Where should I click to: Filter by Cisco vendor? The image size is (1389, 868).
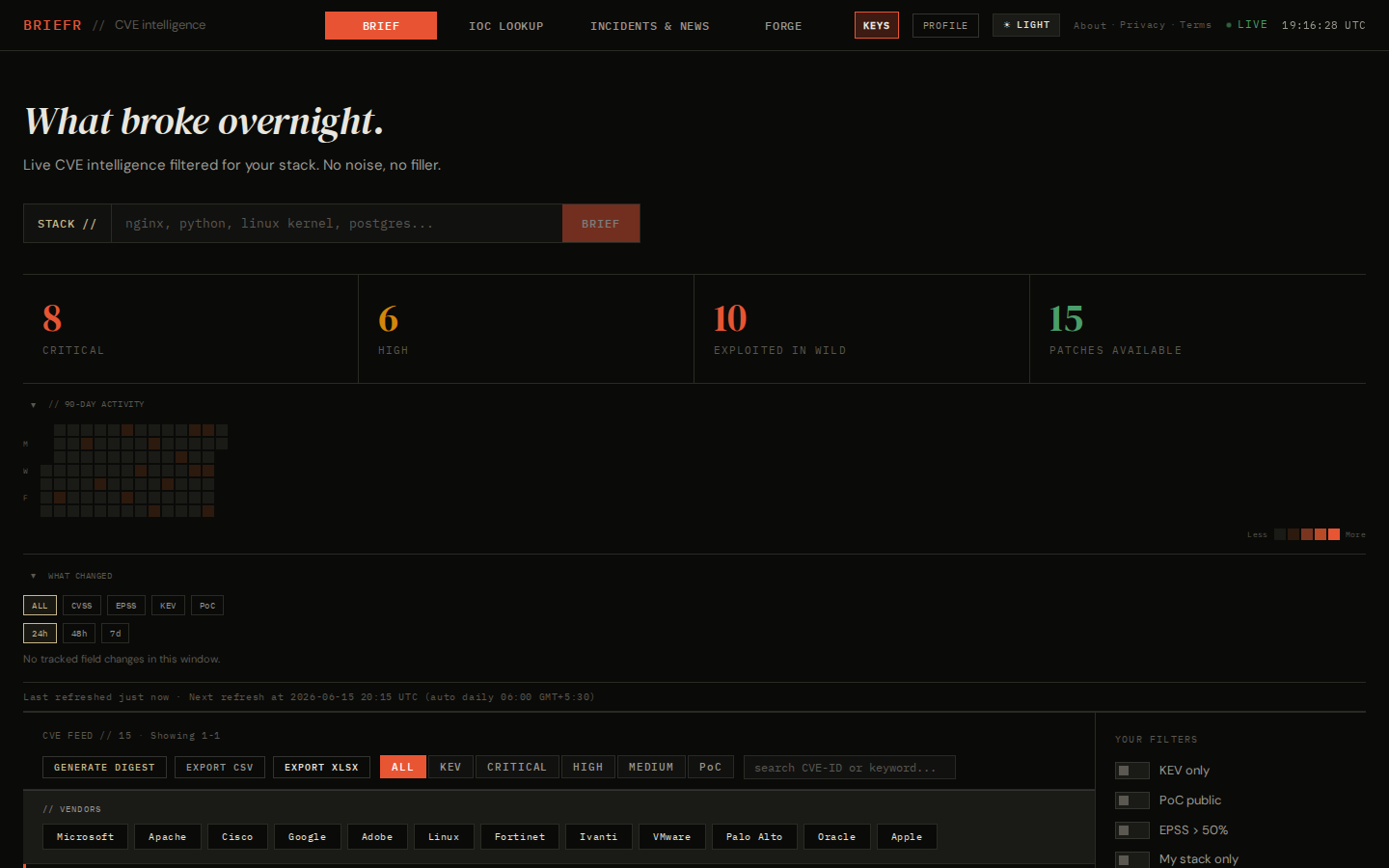coord(237,837)
